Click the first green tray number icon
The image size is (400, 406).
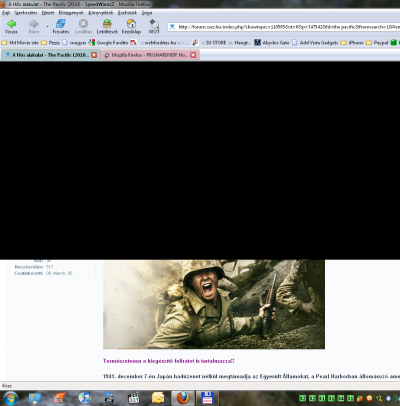click(302, 398)
